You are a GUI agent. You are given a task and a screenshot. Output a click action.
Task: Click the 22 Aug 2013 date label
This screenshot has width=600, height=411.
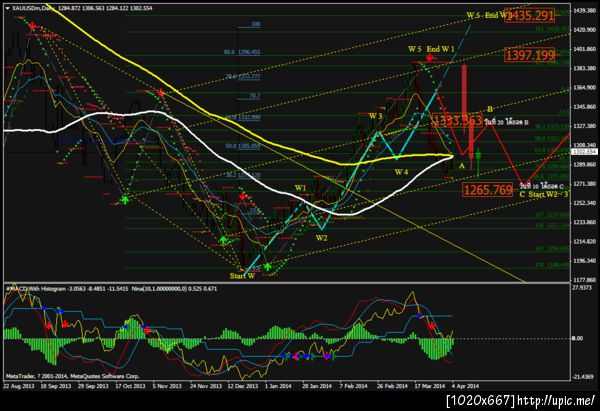[x=18, y=386]
